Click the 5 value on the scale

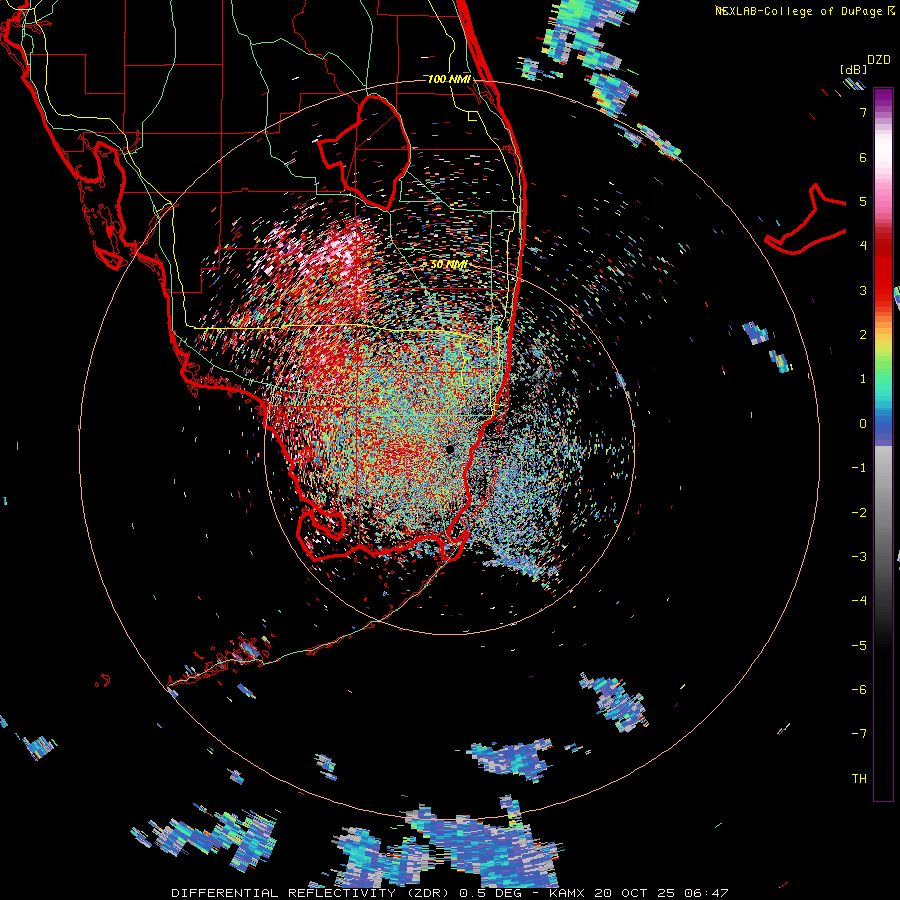863,201
